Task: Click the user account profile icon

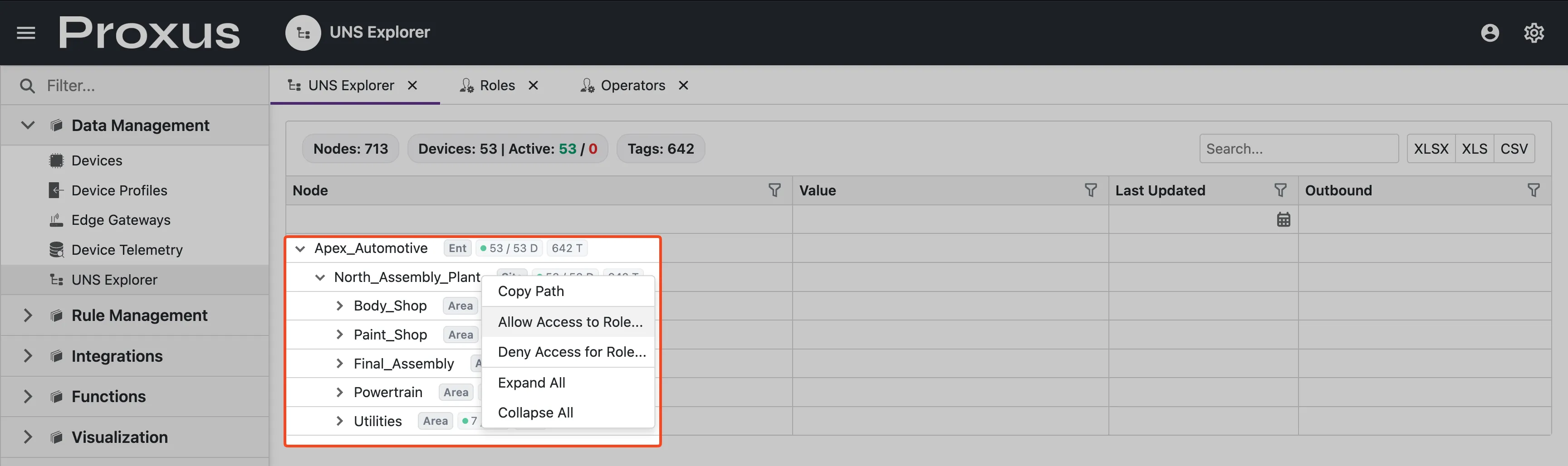Action: click(x=1490, y=33)
